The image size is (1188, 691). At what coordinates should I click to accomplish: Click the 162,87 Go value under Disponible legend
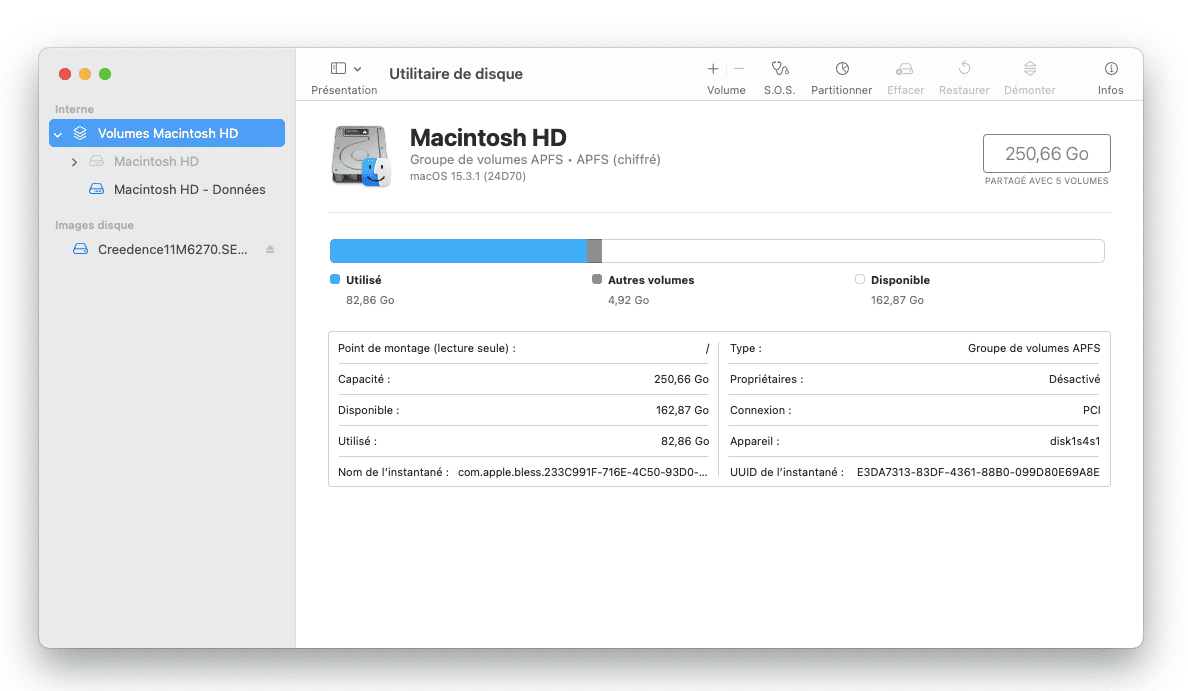click(x=897, y=300)
